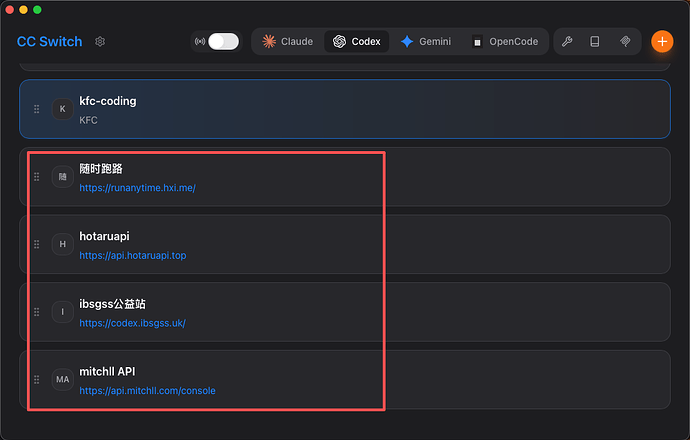The height and width of the screenshot is (440, 690).
Task: Select the ibsgss公益站 provider card
Action: 450,312
